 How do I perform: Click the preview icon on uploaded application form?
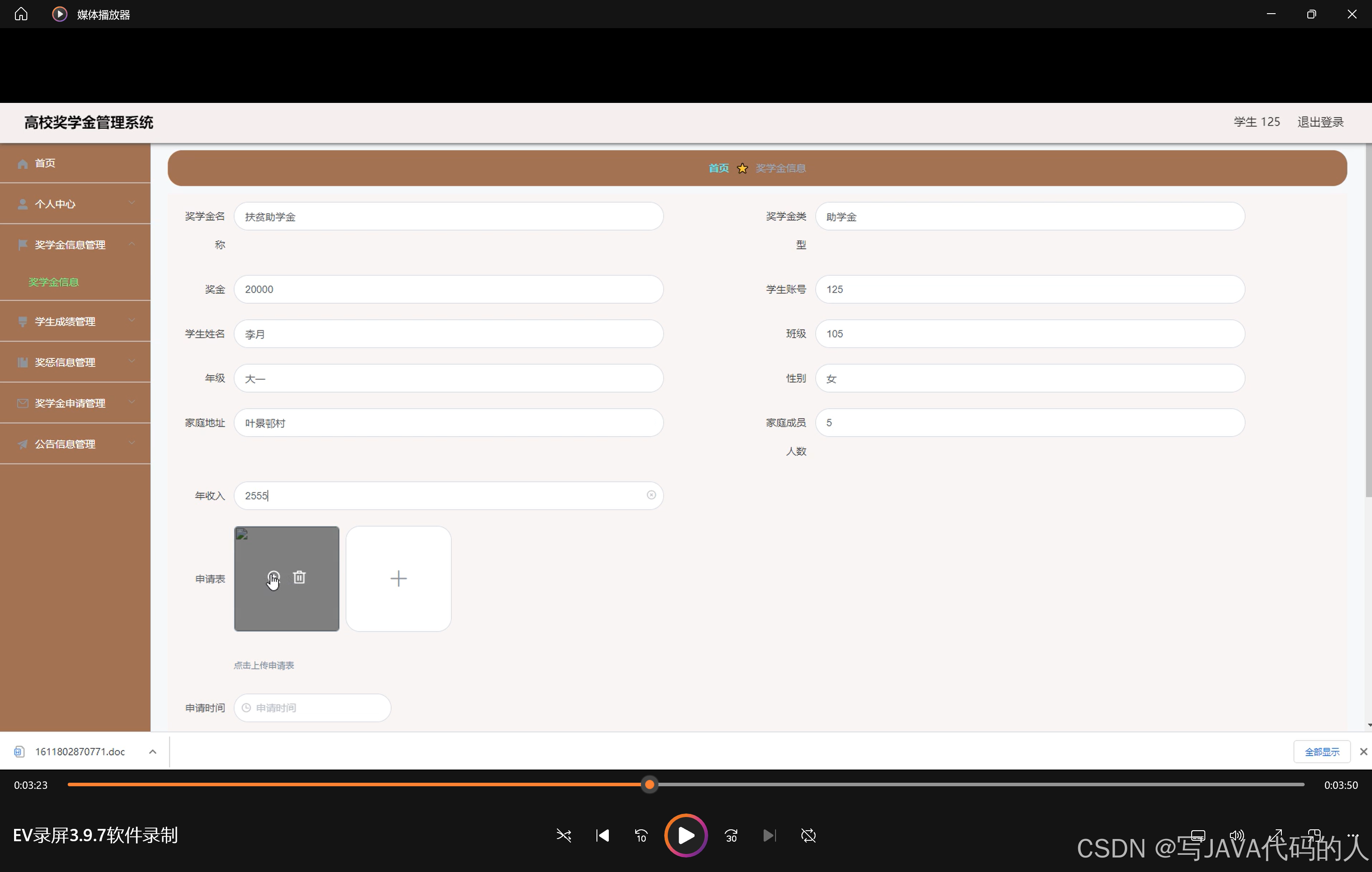click(274, 577)
